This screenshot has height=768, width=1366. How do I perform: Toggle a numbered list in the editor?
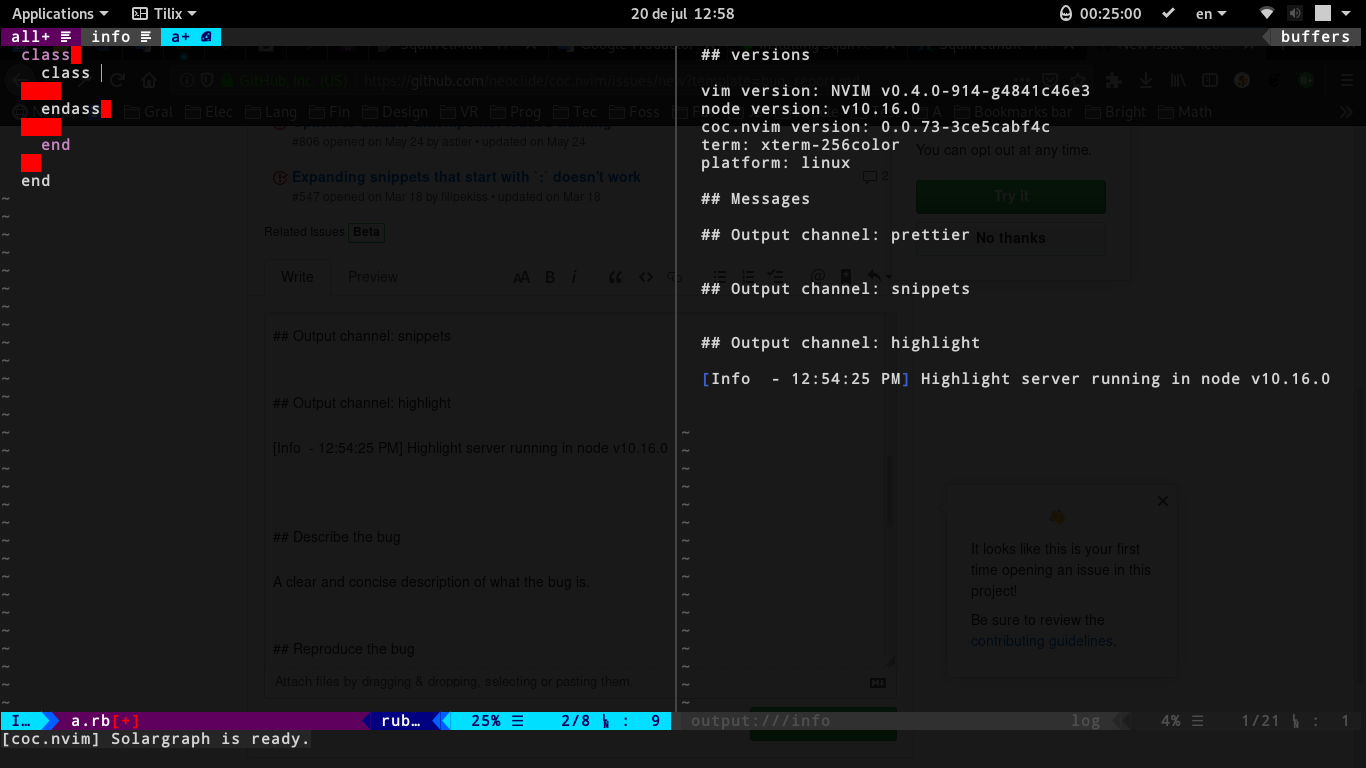pos(747,277)
